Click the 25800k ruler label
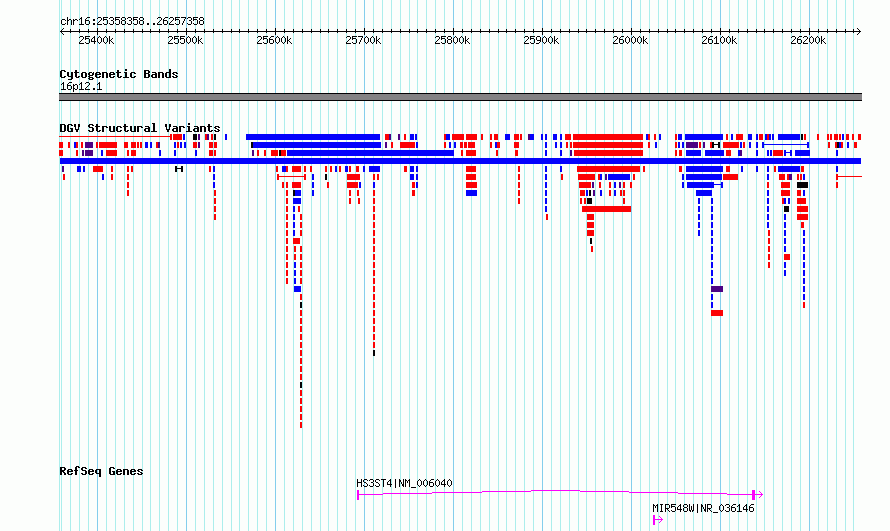This screenshot has width=890, height=531. click(452, 40)
